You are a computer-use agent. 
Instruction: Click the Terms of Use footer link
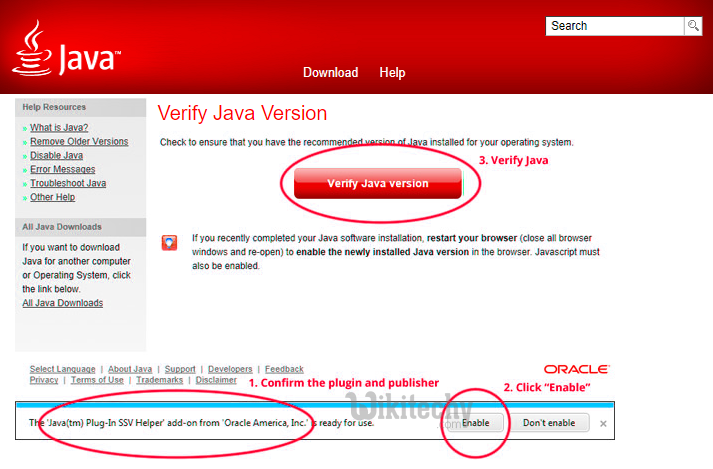click(97, 380)
